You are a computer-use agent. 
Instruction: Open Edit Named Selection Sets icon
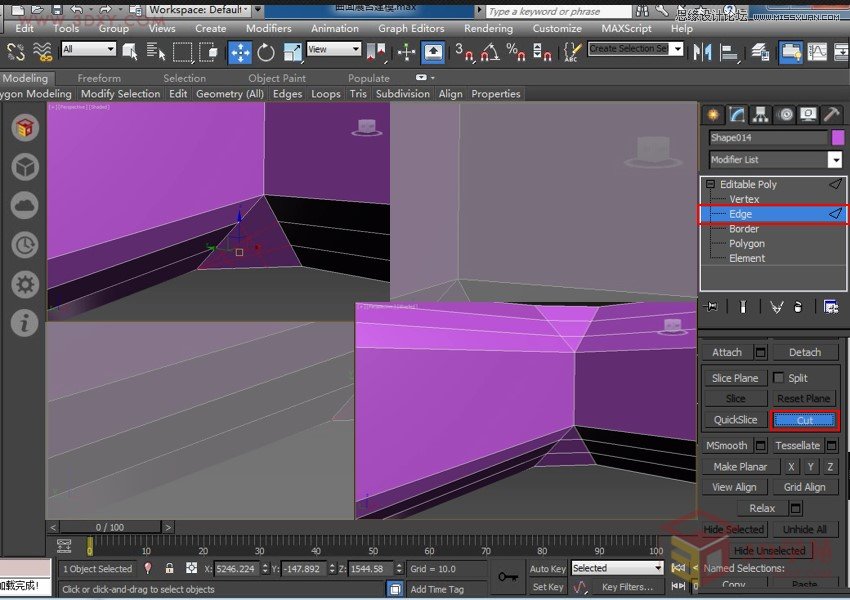pyautogui.click(x=572, y=53)
